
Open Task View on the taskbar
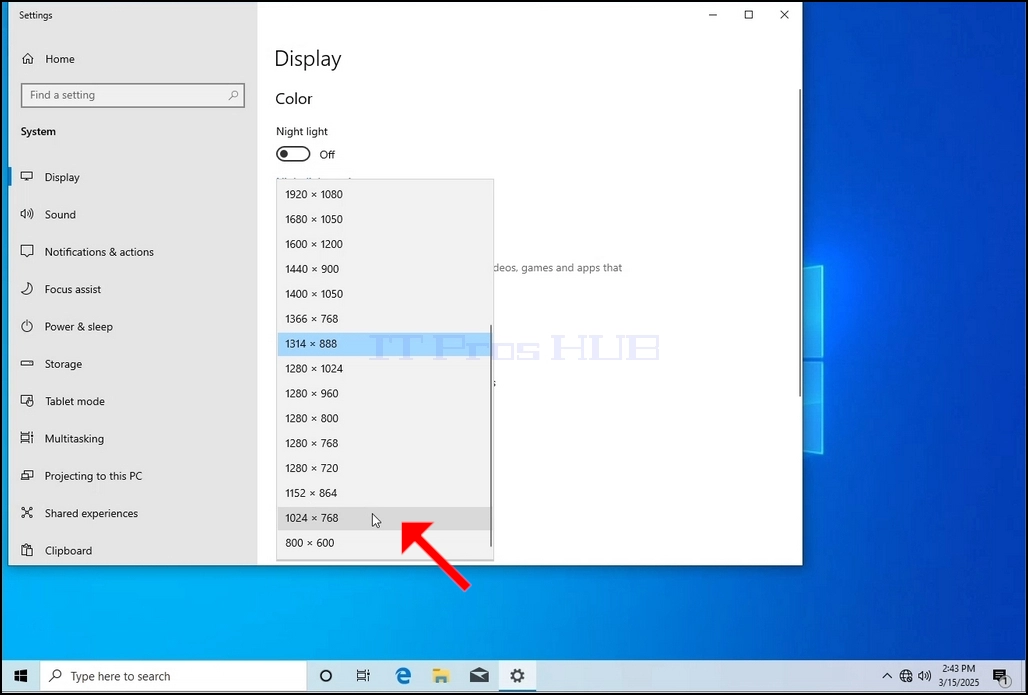pos(363,676)
